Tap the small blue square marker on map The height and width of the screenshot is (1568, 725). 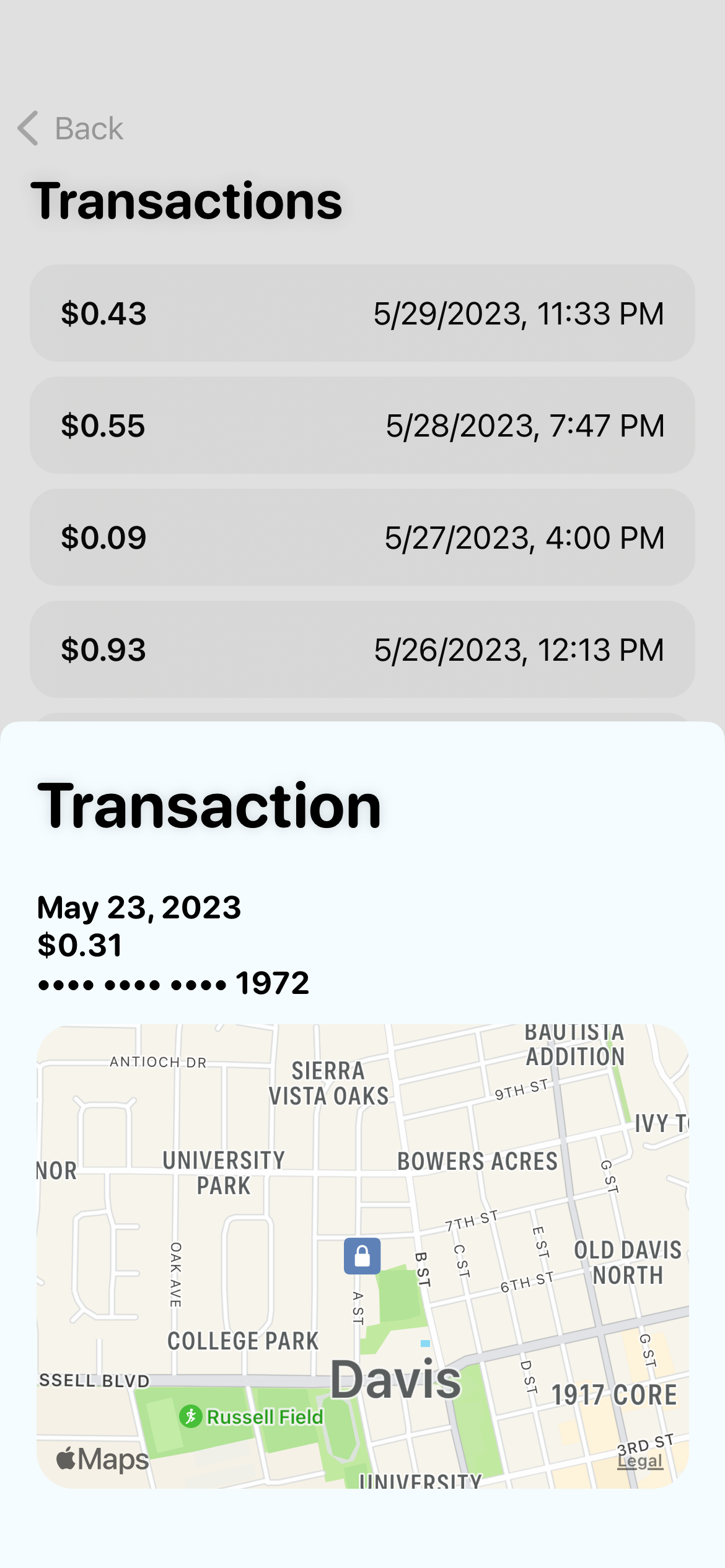[425, 1343]
